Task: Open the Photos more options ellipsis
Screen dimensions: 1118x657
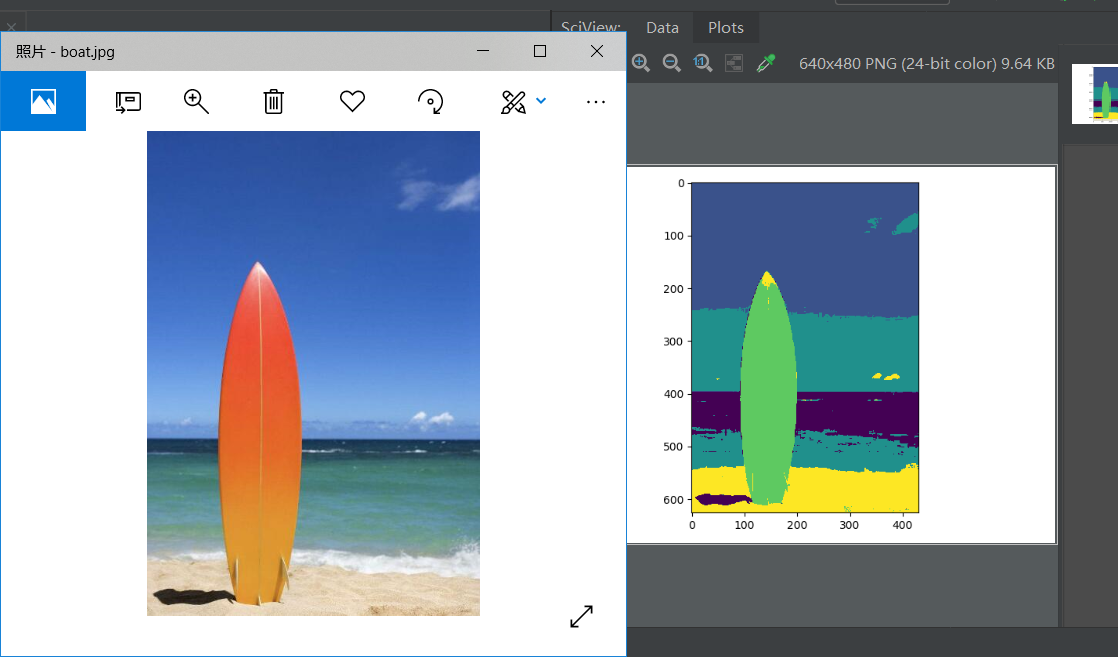Action: [x=596, y=102]
